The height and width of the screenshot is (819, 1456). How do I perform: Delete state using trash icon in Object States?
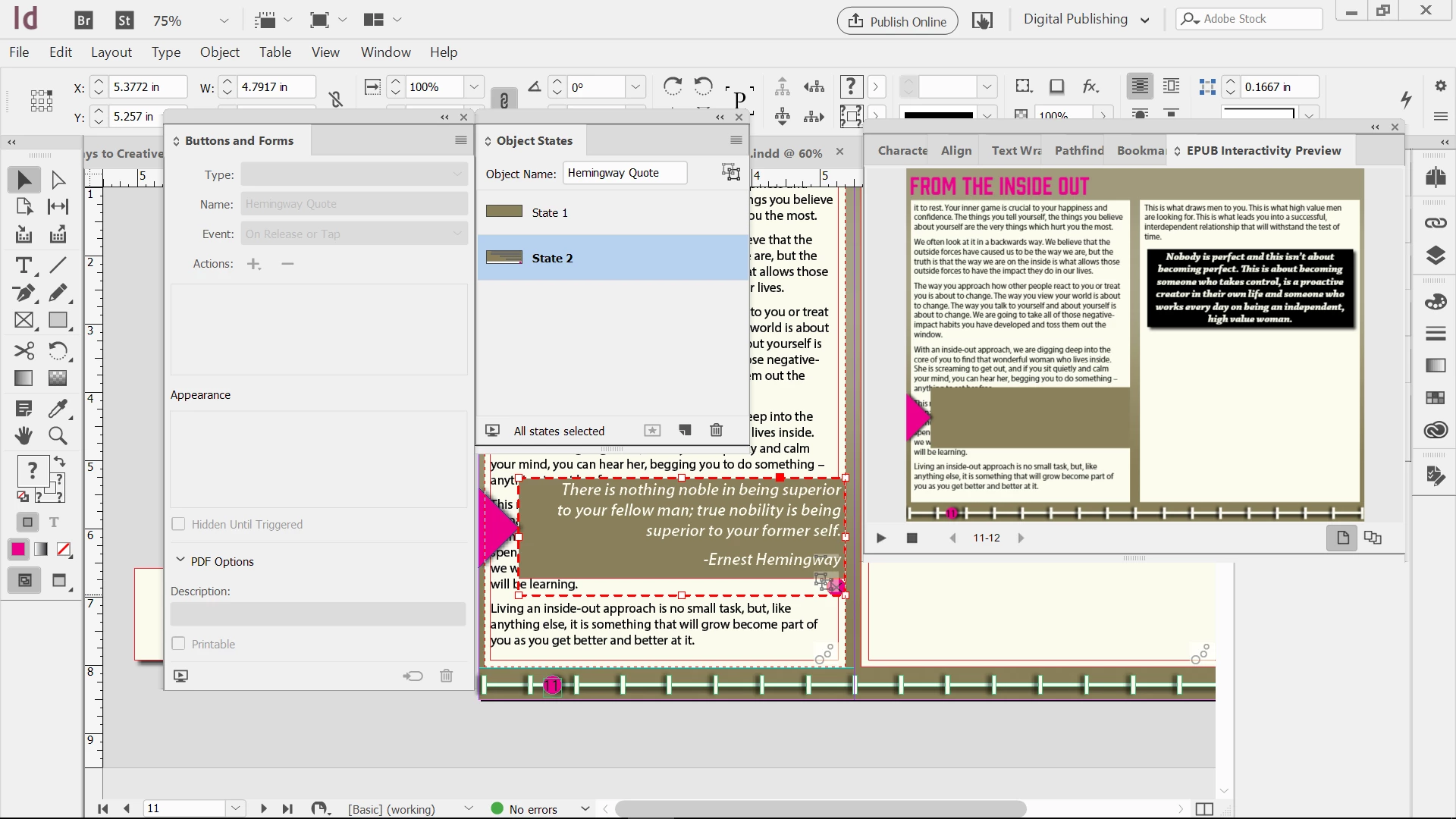click(x=716, y=431)
